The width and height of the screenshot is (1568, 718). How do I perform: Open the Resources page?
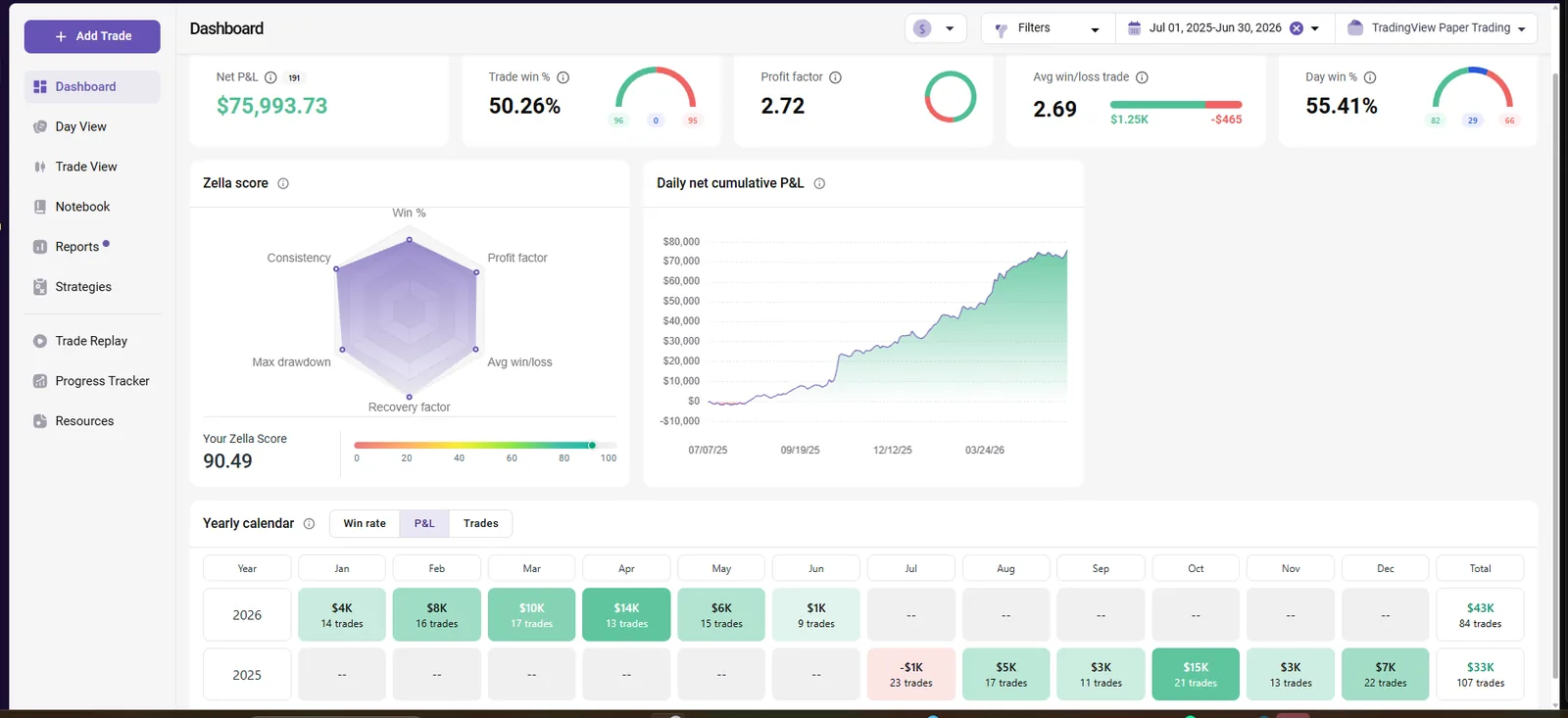(92, 421)
